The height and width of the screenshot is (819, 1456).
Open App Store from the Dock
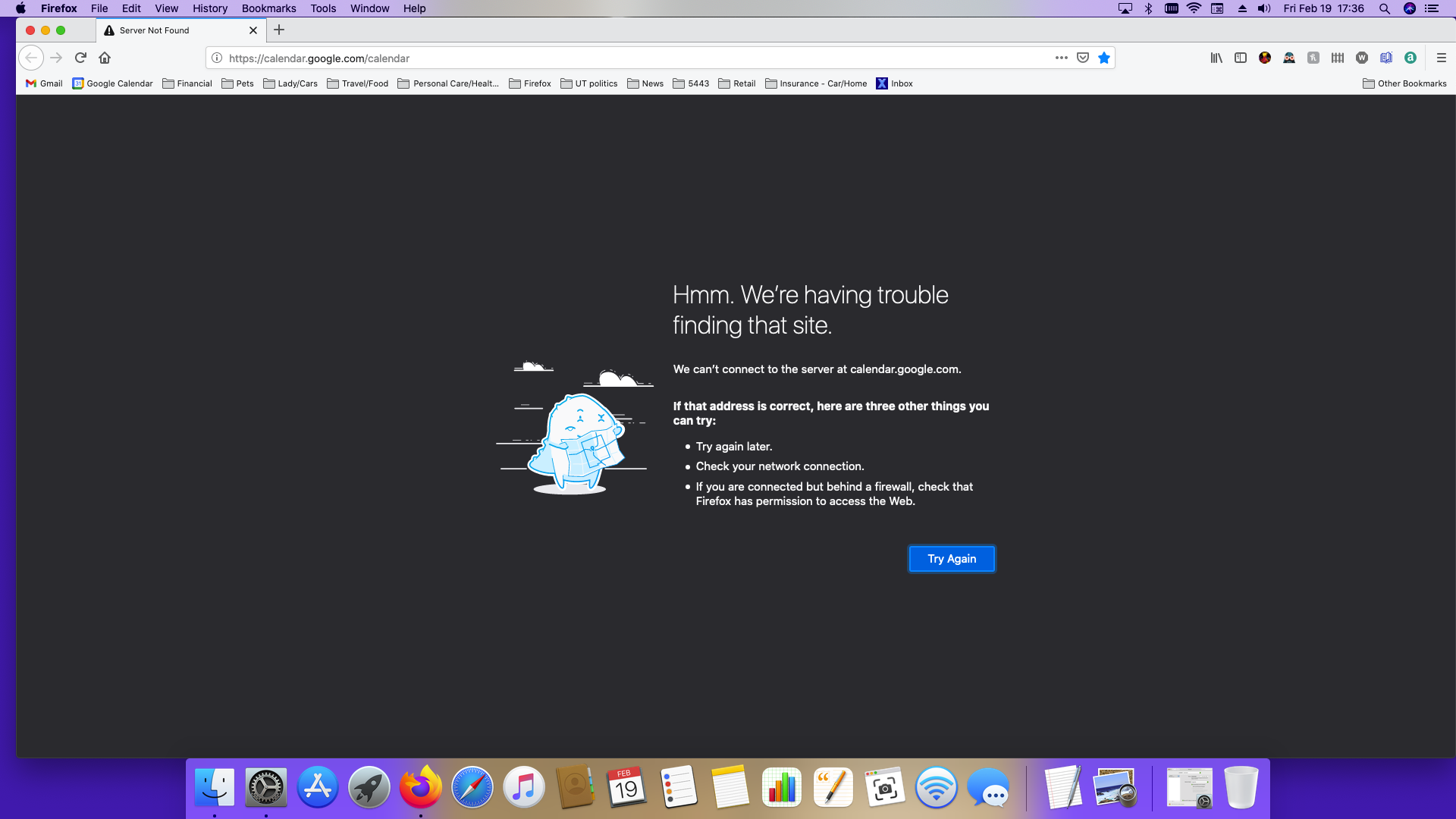pyautogui.click(x=318, y=787)
